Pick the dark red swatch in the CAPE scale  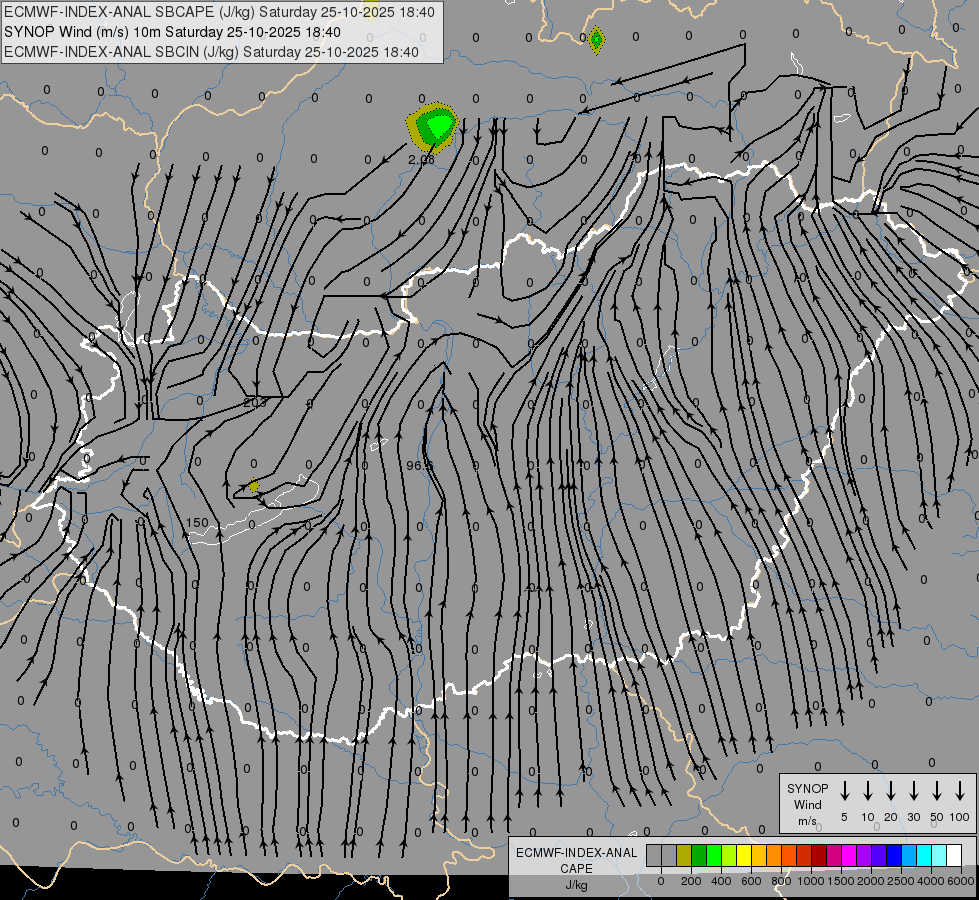pyautogui.click(x=820, y=856)
